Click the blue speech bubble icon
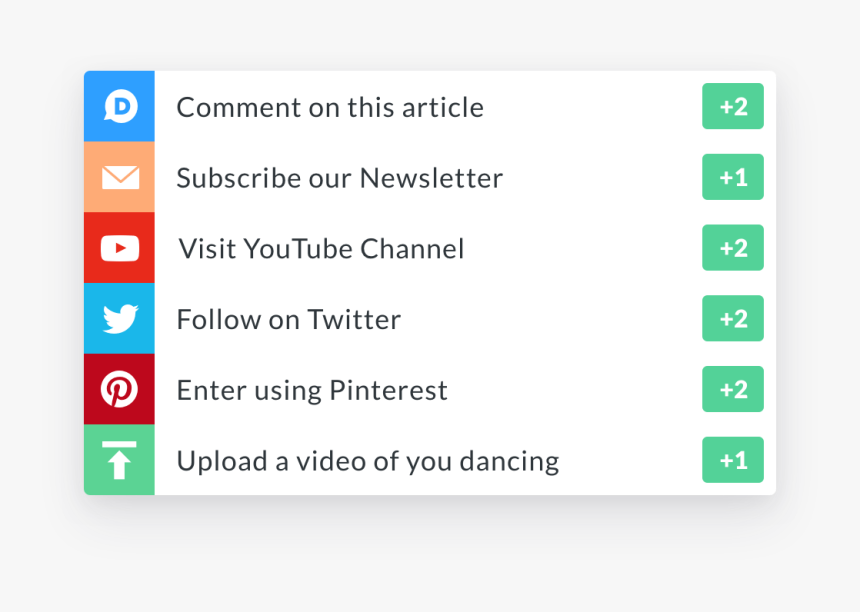 (119, 106)
